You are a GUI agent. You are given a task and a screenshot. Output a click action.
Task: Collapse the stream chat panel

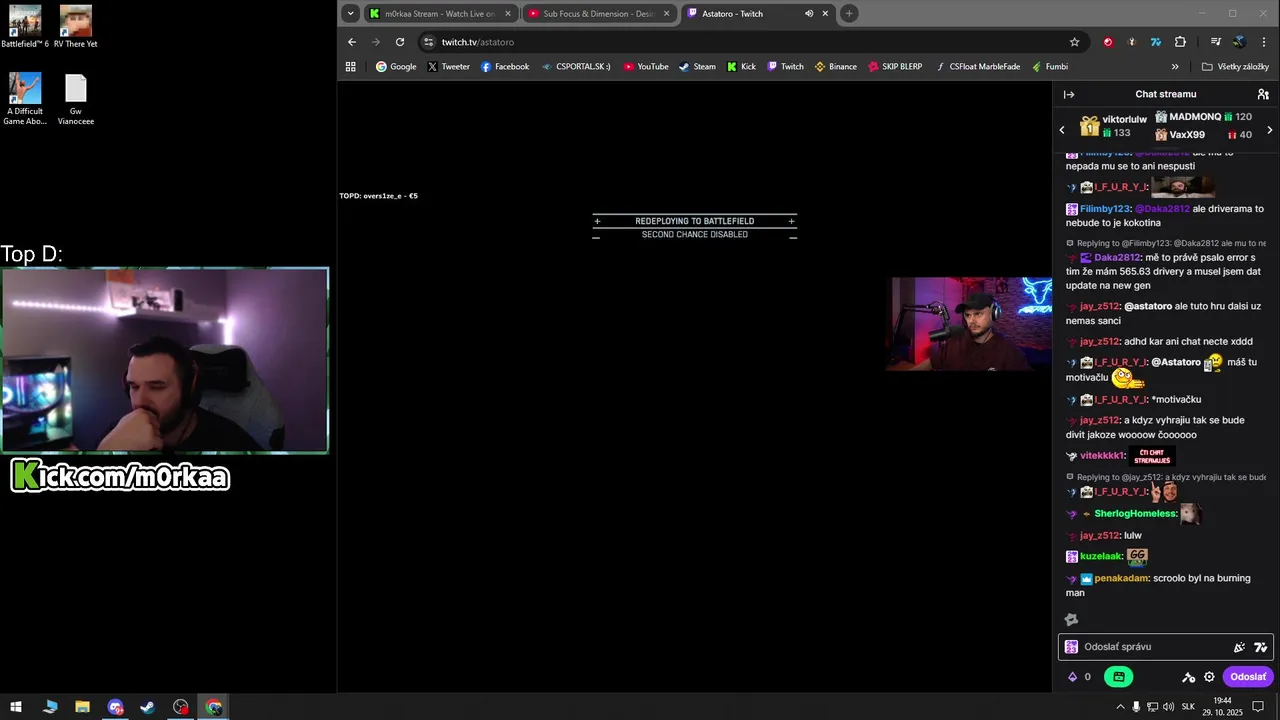click(1068, 94)
